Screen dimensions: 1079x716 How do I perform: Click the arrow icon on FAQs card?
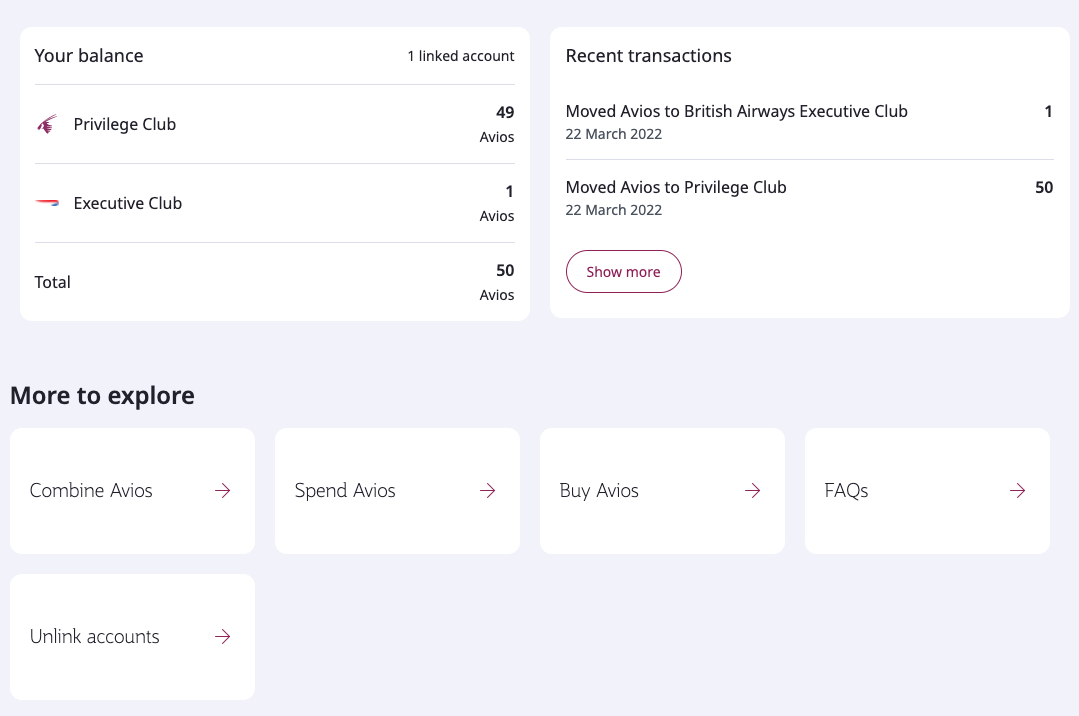(1017, 490)
